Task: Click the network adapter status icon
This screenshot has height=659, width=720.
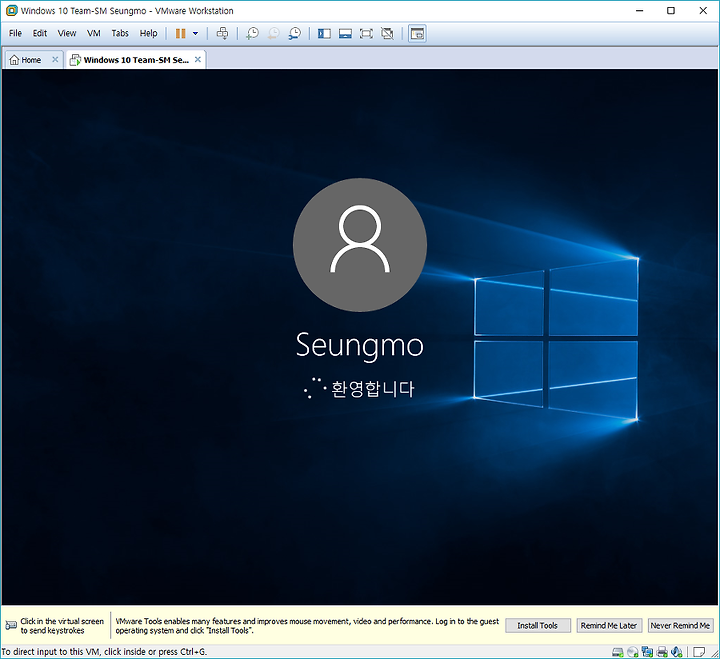Action: (647, 652)
